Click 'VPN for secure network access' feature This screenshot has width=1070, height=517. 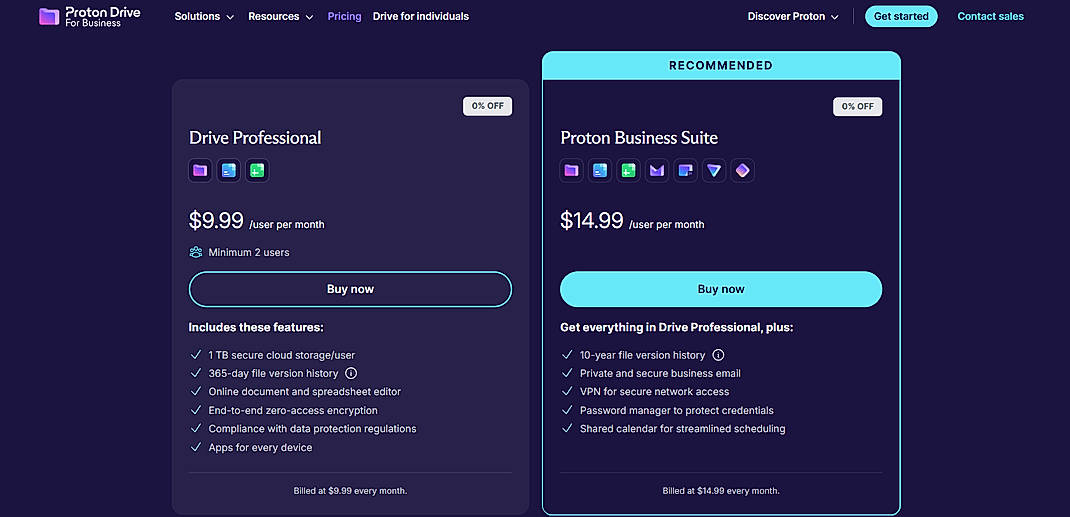coord(654,392)
